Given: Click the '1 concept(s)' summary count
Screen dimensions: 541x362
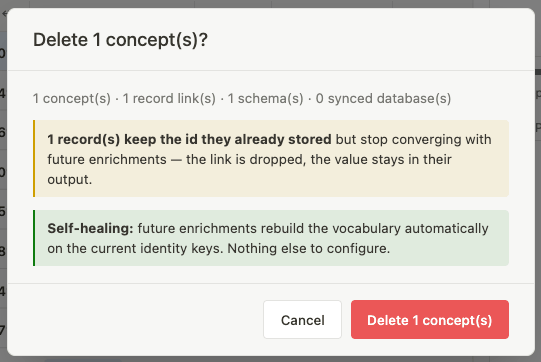Looking at the screenshot, I should tap(72, 99).
